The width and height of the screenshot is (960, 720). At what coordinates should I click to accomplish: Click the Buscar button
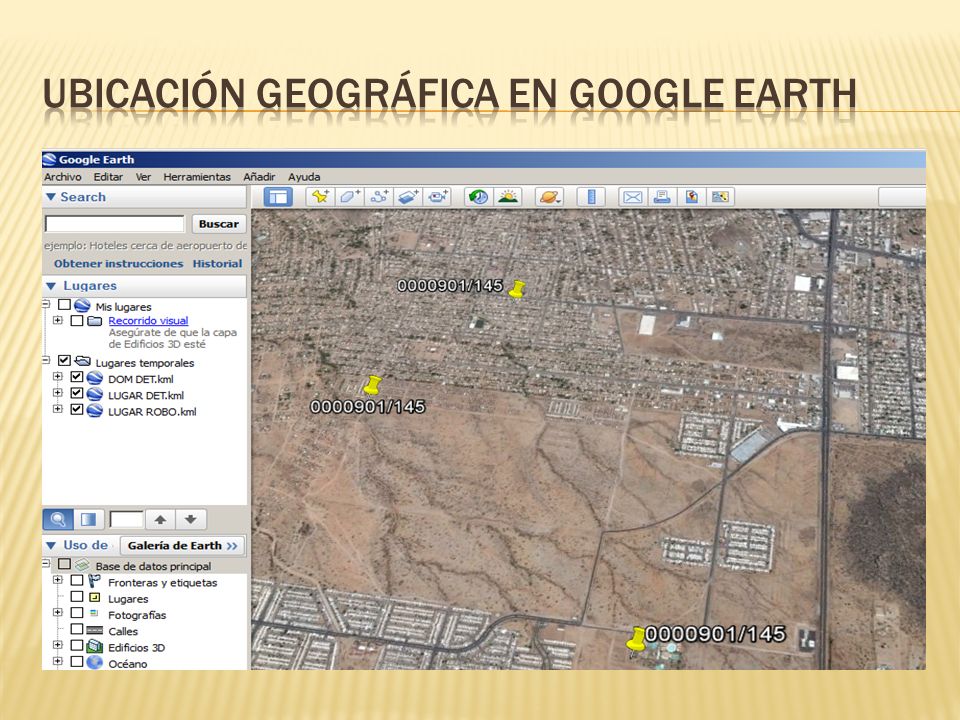[x=219, y=224]
